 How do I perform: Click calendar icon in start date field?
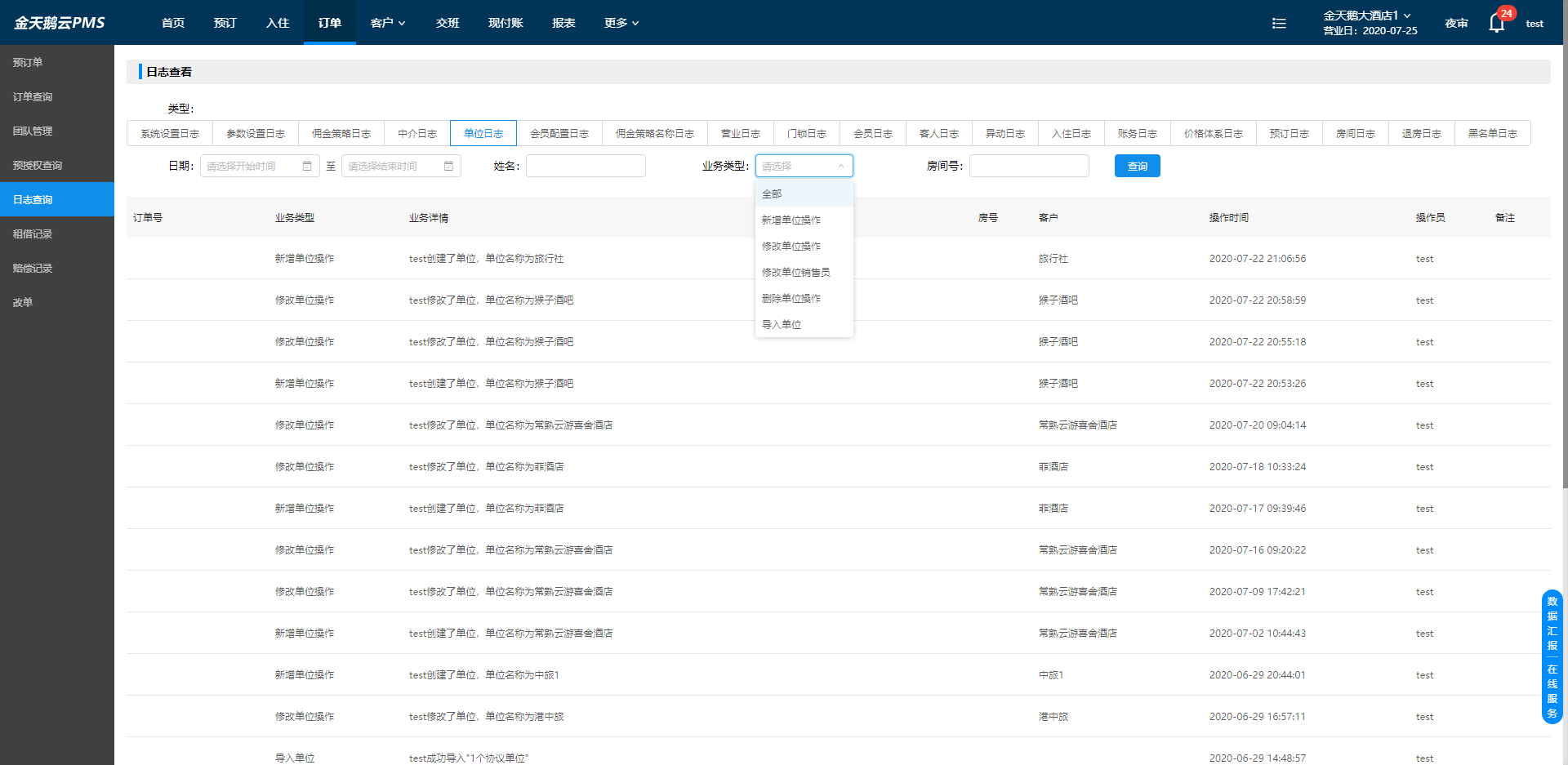pos(307,166)
